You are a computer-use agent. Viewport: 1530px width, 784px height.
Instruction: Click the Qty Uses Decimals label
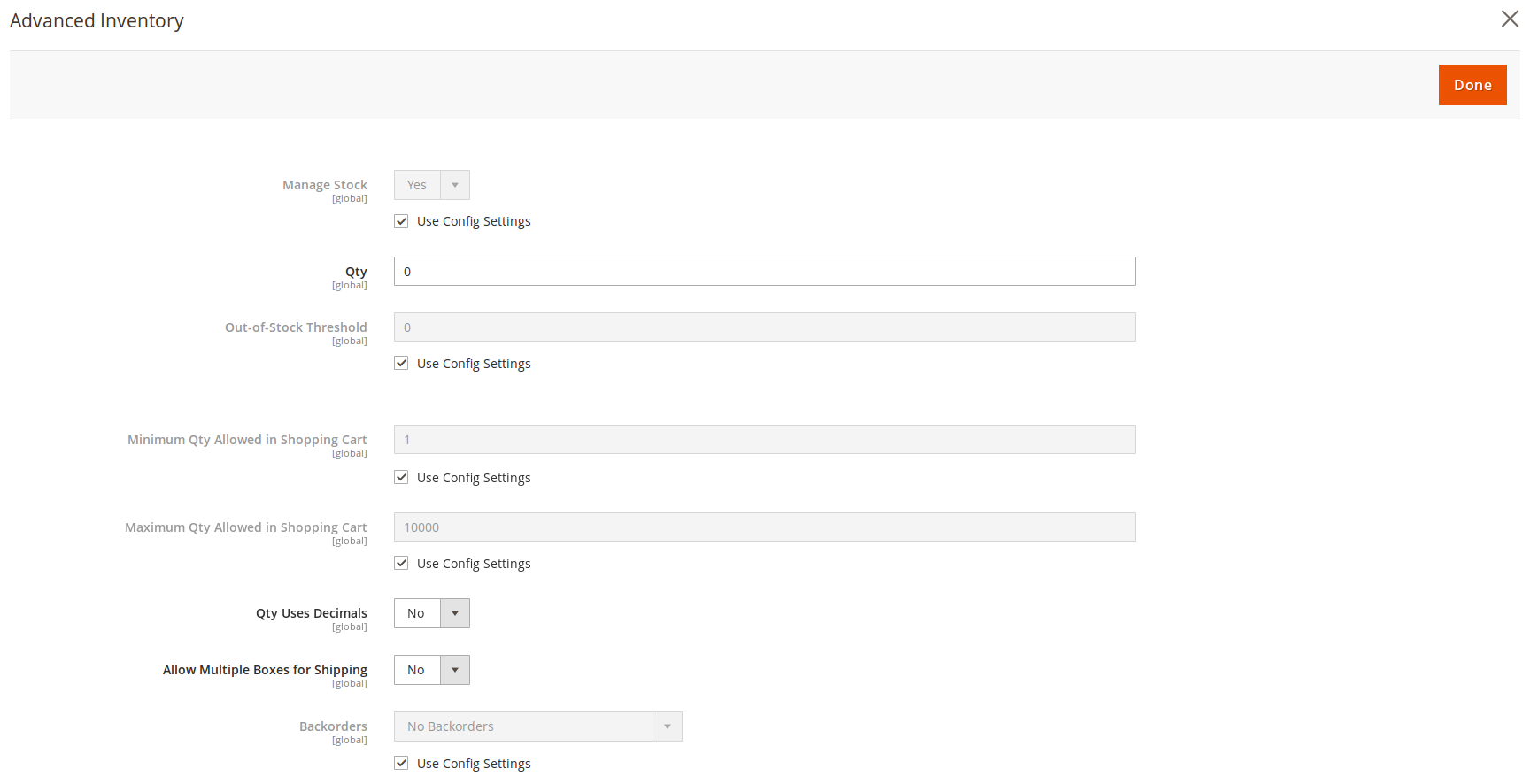[x=311, y=613]
